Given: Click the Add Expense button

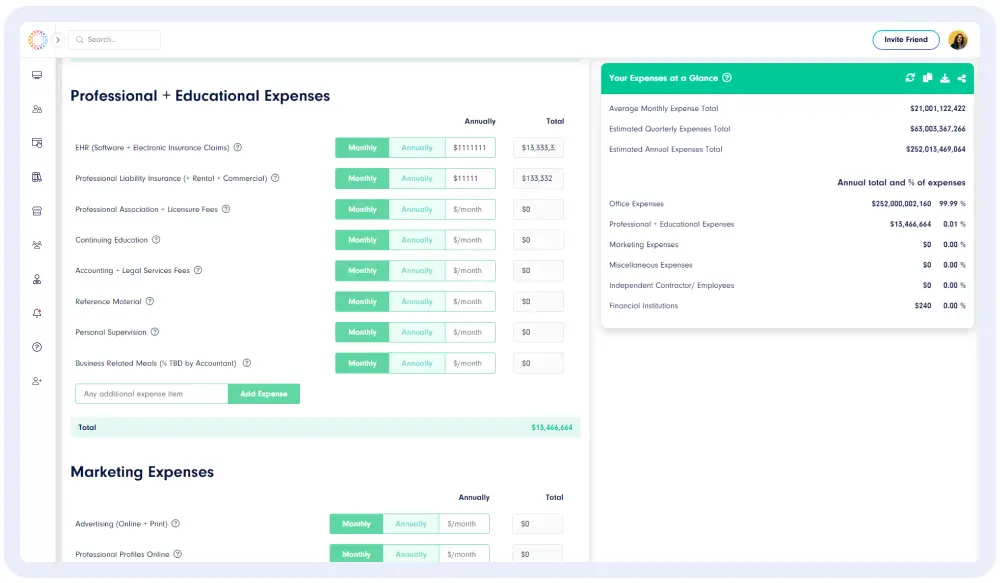Looking at the screenshot, I should click(x=264, y=394).
